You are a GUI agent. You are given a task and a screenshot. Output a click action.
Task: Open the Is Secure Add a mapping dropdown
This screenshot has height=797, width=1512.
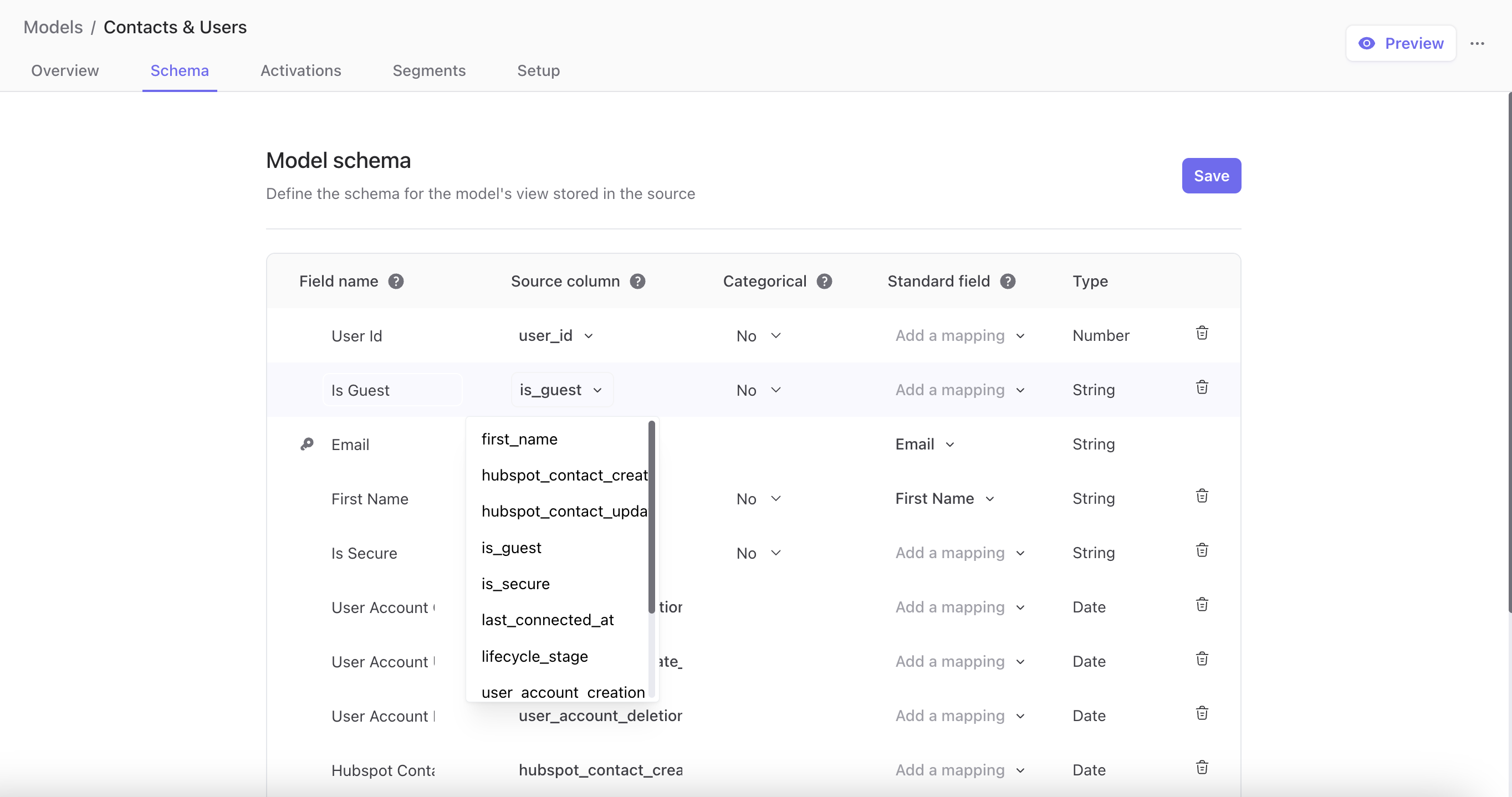click(959, 553)
